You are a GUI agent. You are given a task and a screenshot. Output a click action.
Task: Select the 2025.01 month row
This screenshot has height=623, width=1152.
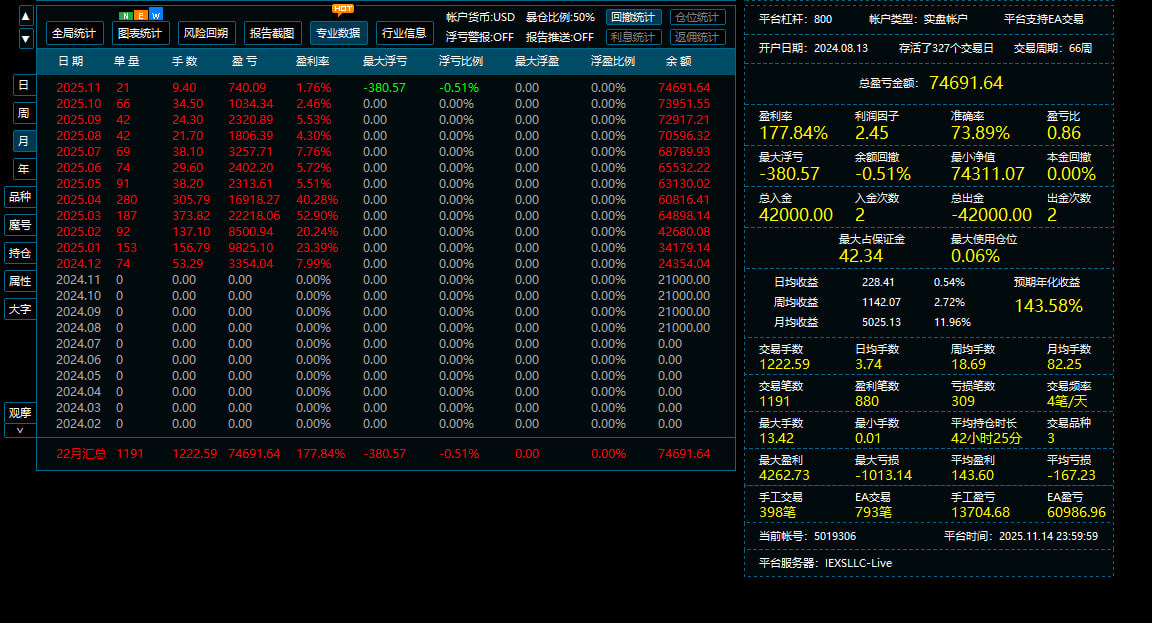[x=386, y=248]
